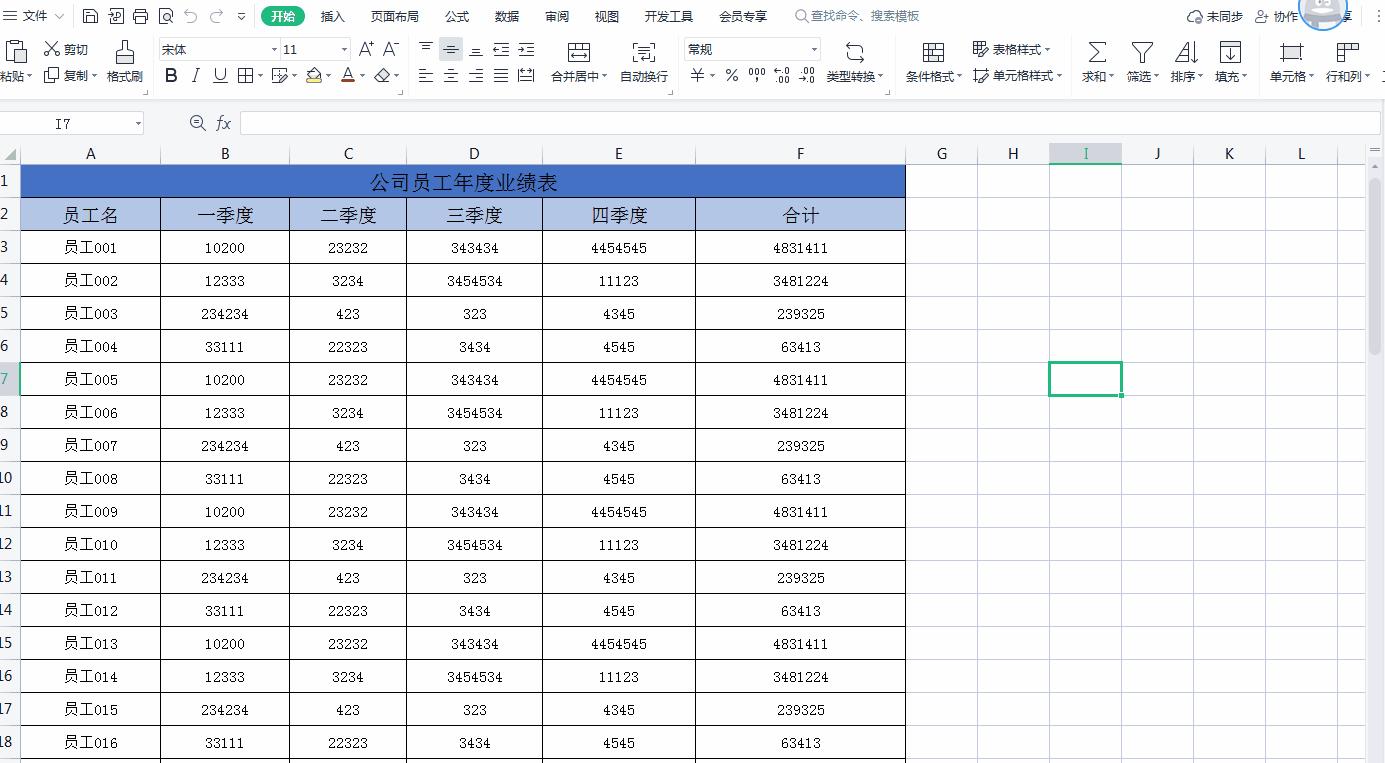The width and height of the screenshot is (1385, 763).
Task: Decrease font size with the A- icon
Action: (x=391, y=49)
